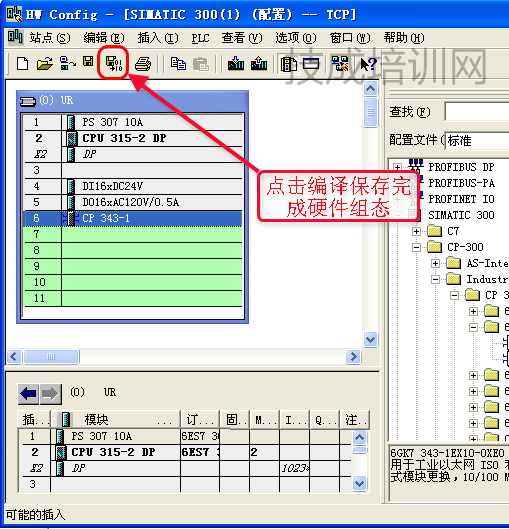The width and height of the screenshot is (509, 529).
Task: Open the 编辑(E) menu
Action: pos(104,38)
